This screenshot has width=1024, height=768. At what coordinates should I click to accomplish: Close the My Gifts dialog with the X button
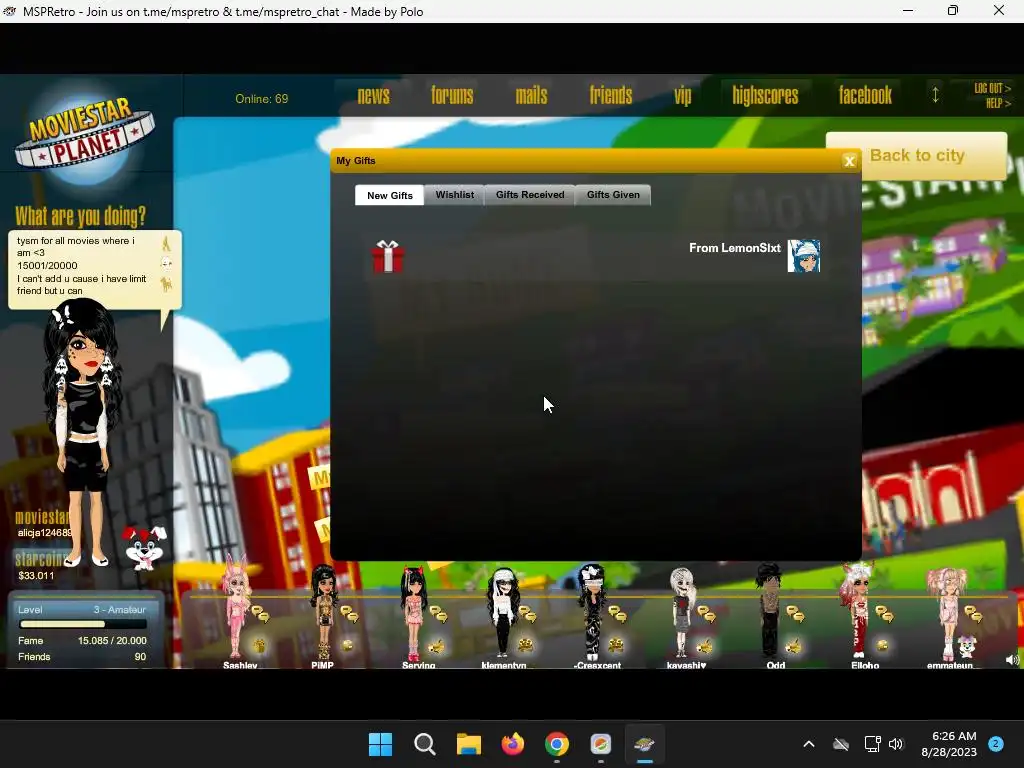tap(849, 161)
